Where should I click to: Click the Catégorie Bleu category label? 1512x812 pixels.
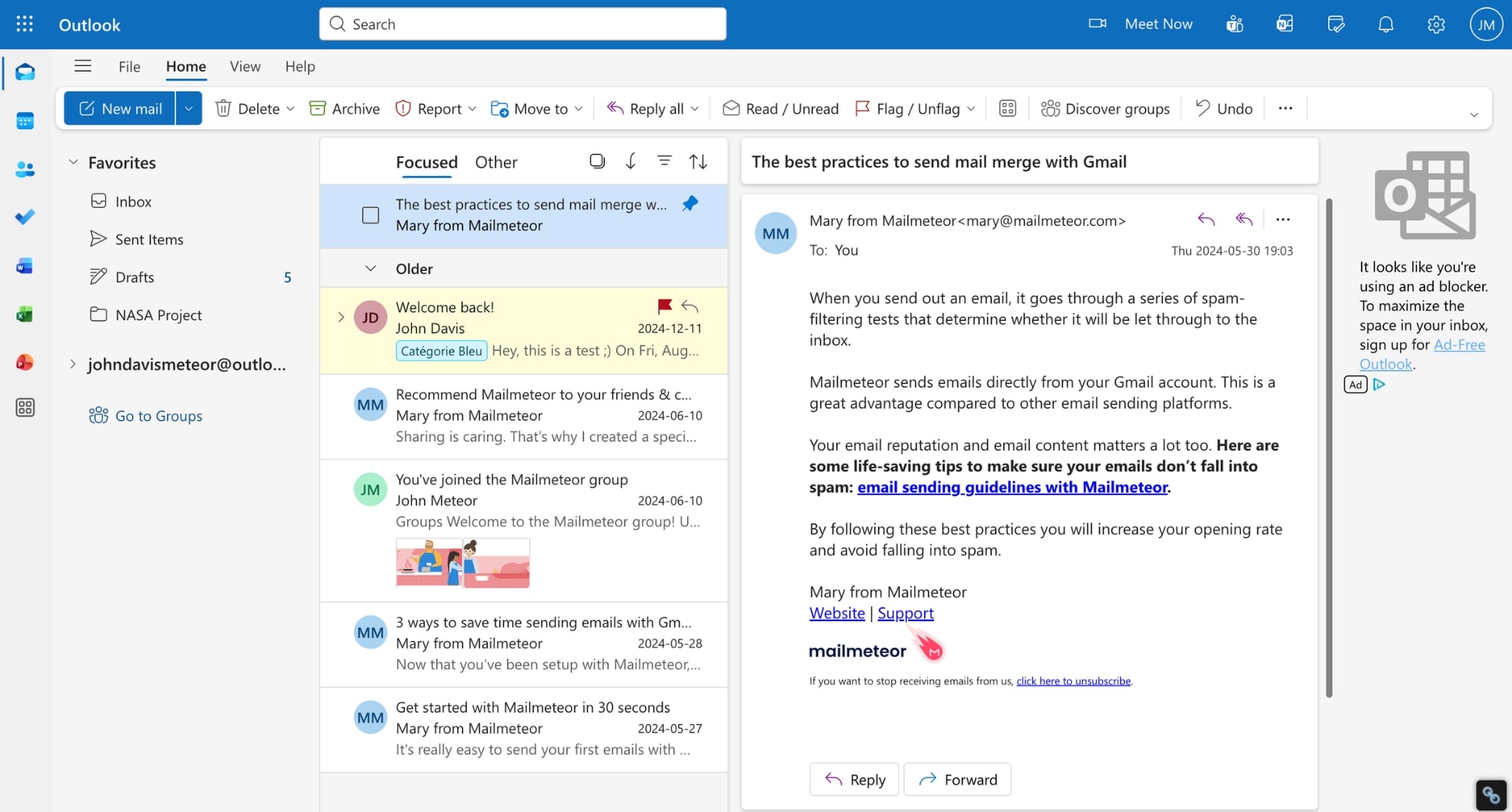pos(441,350)
